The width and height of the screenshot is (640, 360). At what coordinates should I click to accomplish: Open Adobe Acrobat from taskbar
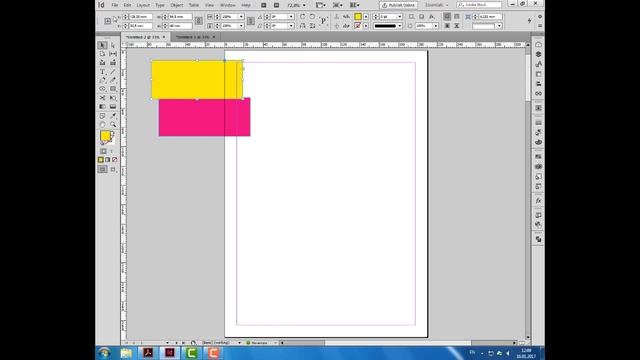pos(148,353)
